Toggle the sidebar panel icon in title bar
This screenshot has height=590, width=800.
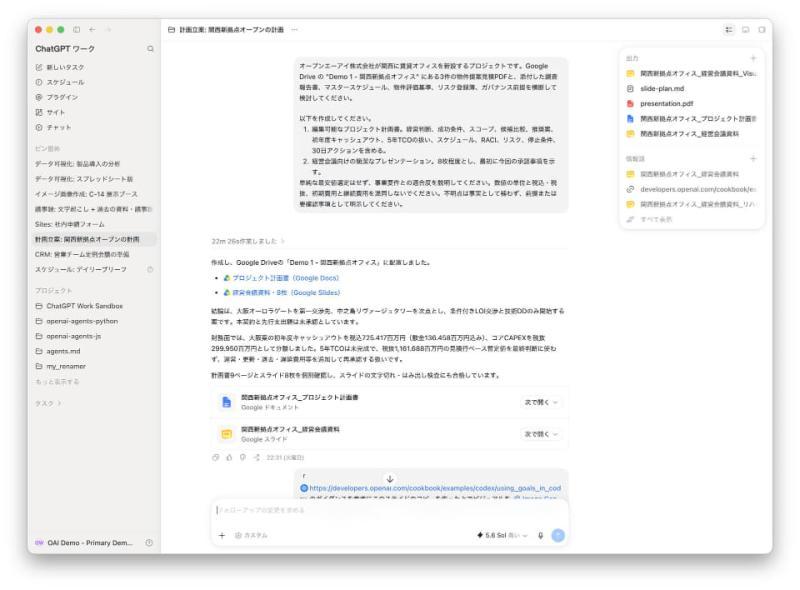[77, 30]
